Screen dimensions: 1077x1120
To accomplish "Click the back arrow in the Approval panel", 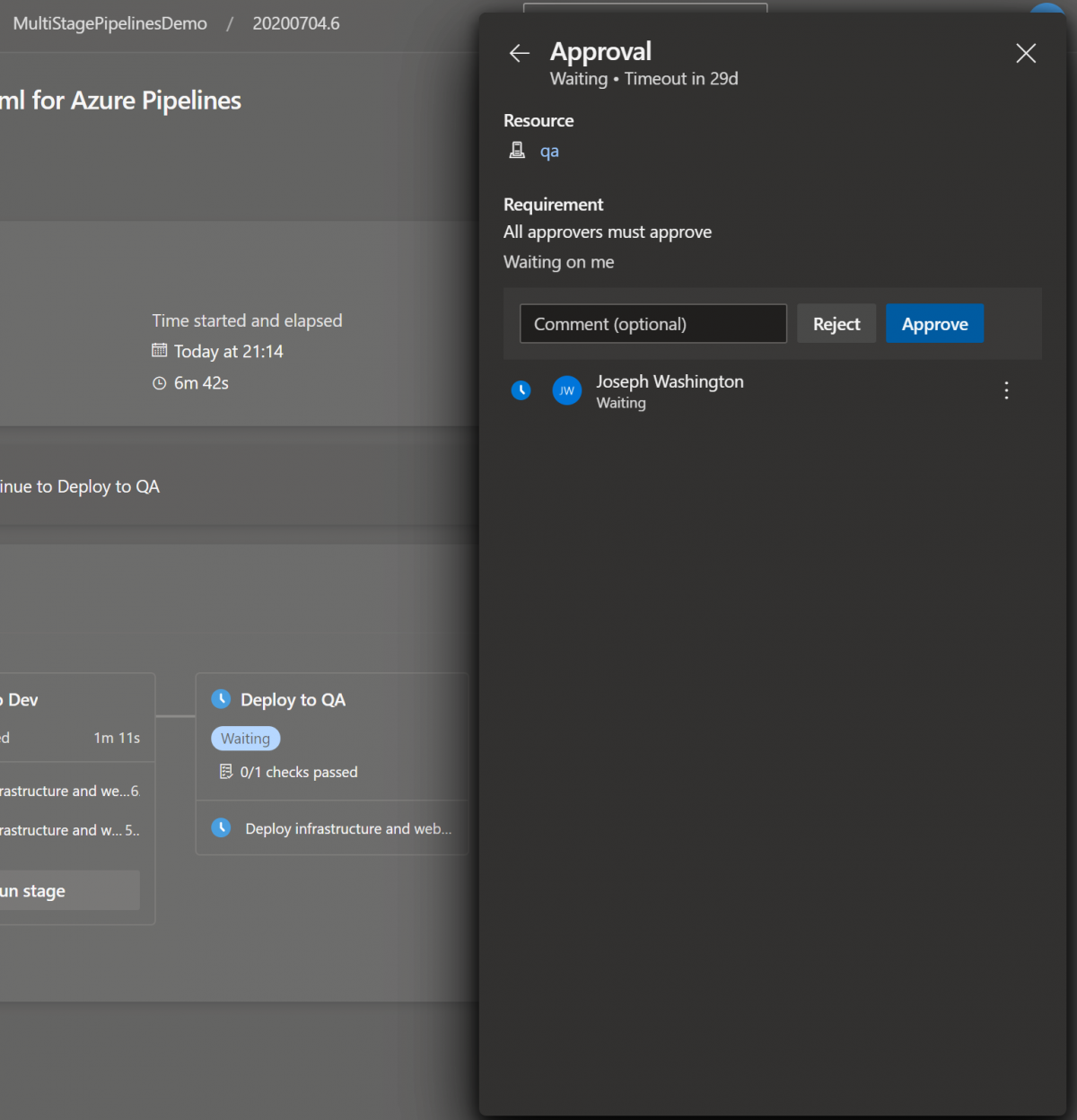I will pos(519,53).
